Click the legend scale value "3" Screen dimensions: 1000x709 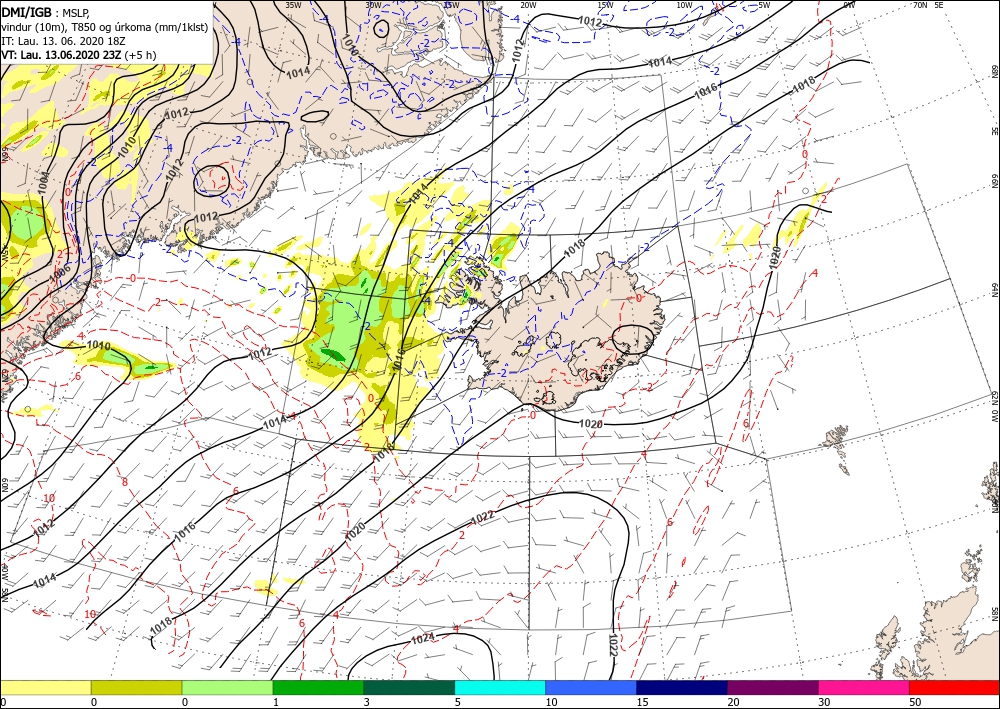[366, 702]
